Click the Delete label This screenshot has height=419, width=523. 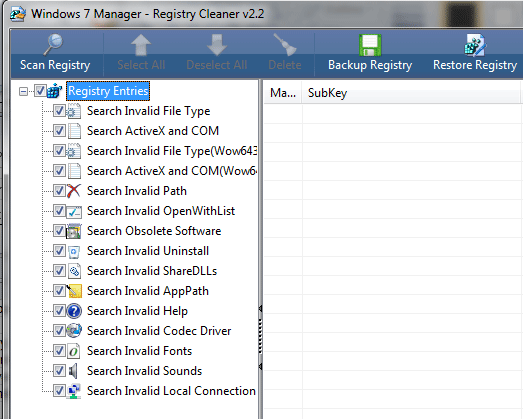[285, 65]
